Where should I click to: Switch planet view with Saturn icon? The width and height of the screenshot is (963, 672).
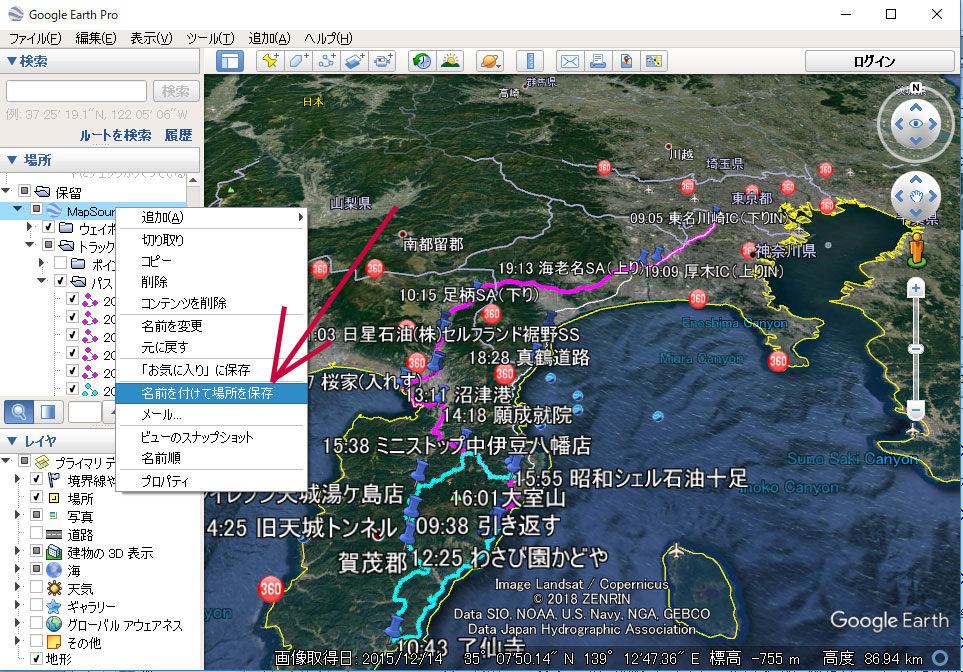pos(490,61)
